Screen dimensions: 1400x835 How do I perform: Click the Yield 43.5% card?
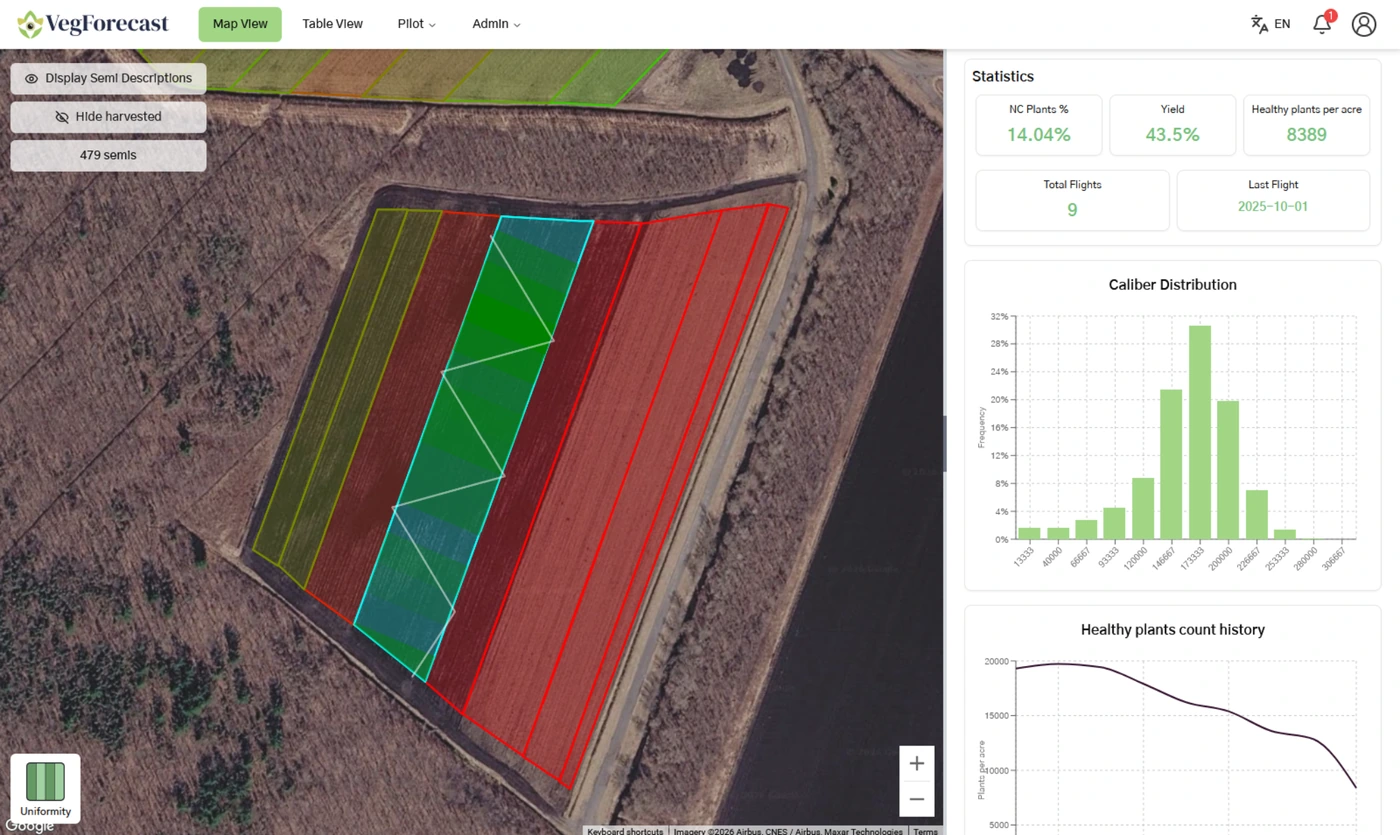(x=1172, y=125)
